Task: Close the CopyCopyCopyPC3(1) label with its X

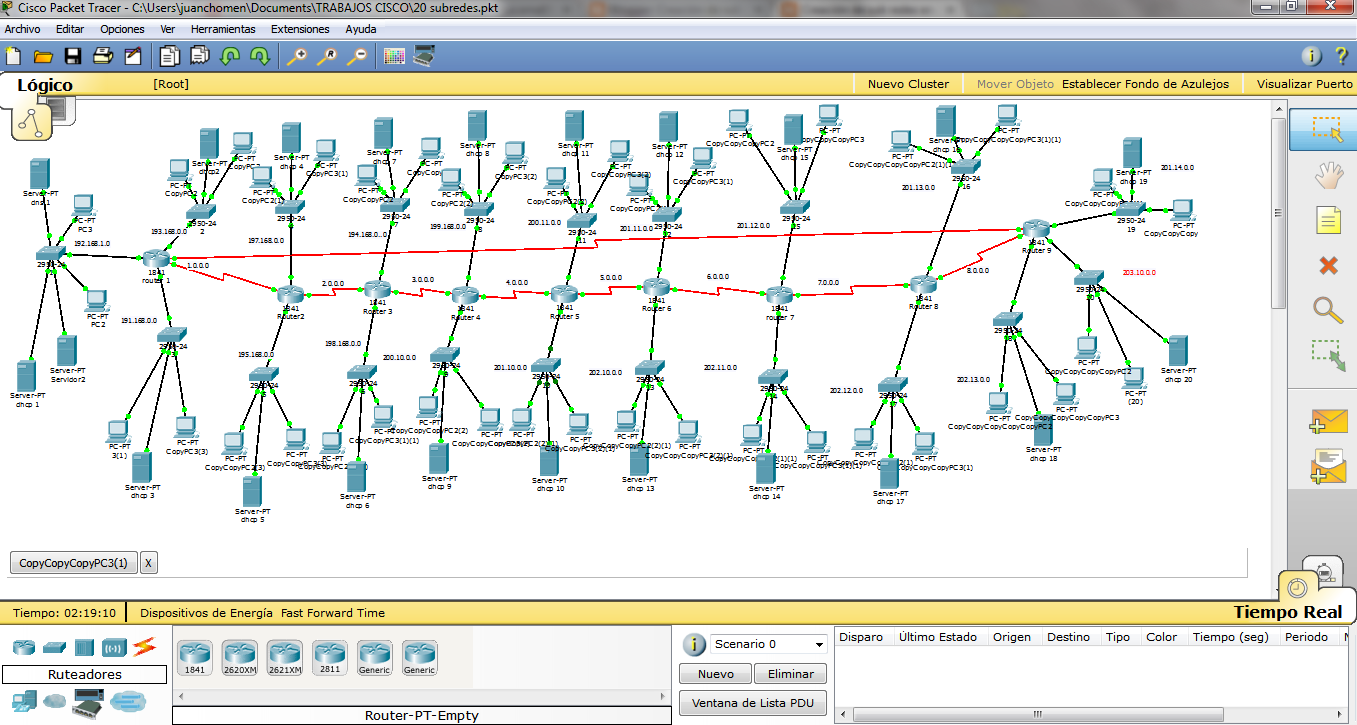Action: pos(147,562)
